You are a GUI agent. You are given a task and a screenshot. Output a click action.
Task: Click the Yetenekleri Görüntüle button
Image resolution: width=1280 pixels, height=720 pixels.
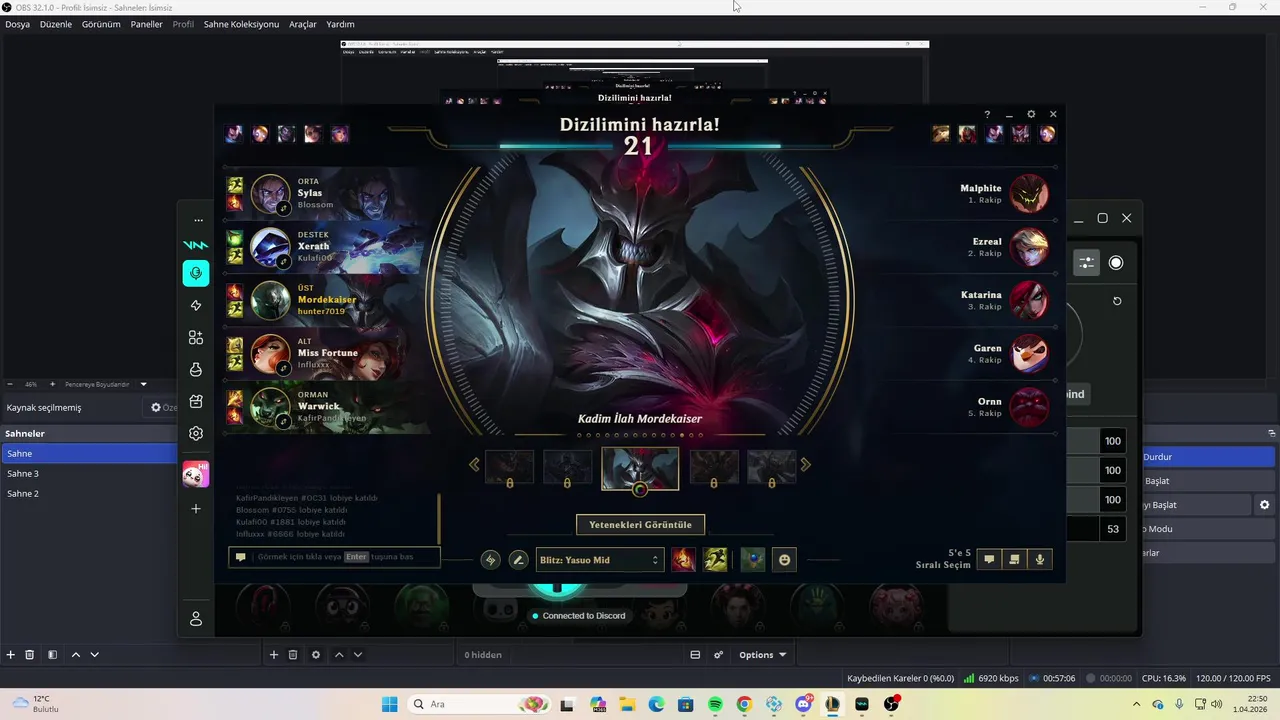tap(640, 524)
